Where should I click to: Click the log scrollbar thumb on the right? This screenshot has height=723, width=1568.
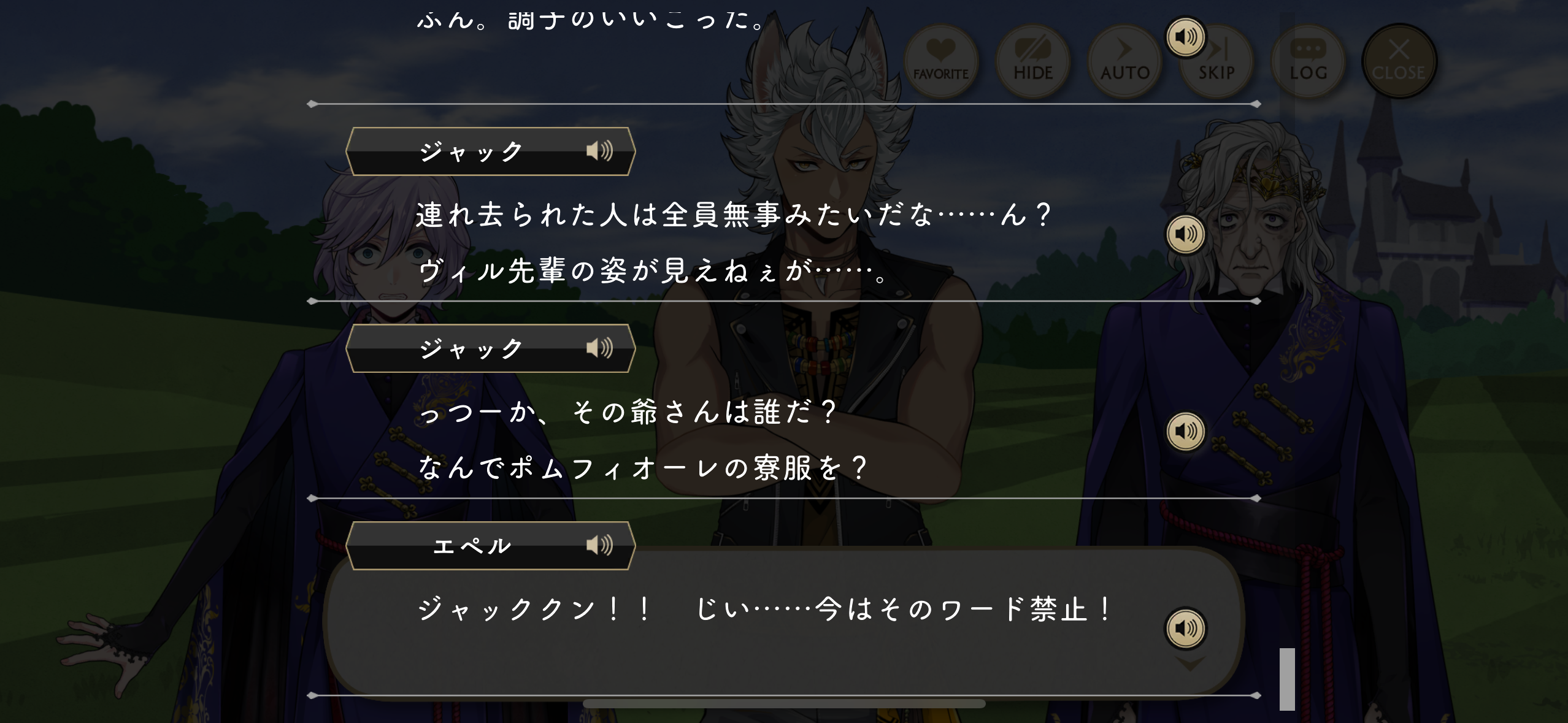coord(1287,679)
